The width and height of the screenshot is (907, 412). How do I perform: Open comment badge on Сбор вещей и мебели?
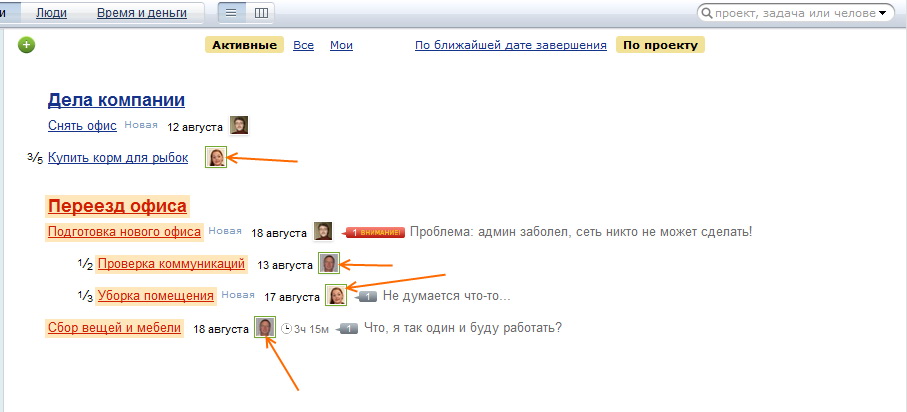click(347, 328)
